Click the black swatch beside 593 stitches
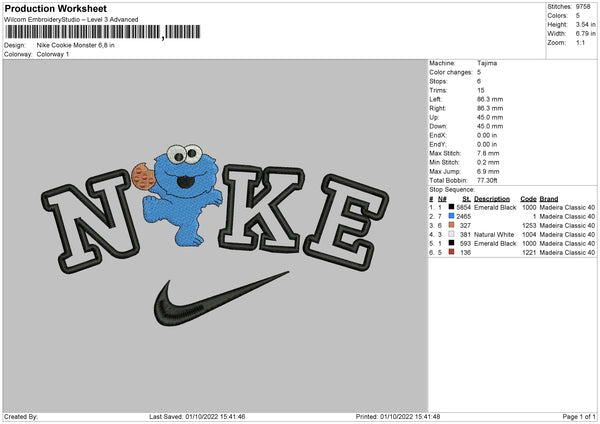600x424 pixels. (x=452, y=243)
